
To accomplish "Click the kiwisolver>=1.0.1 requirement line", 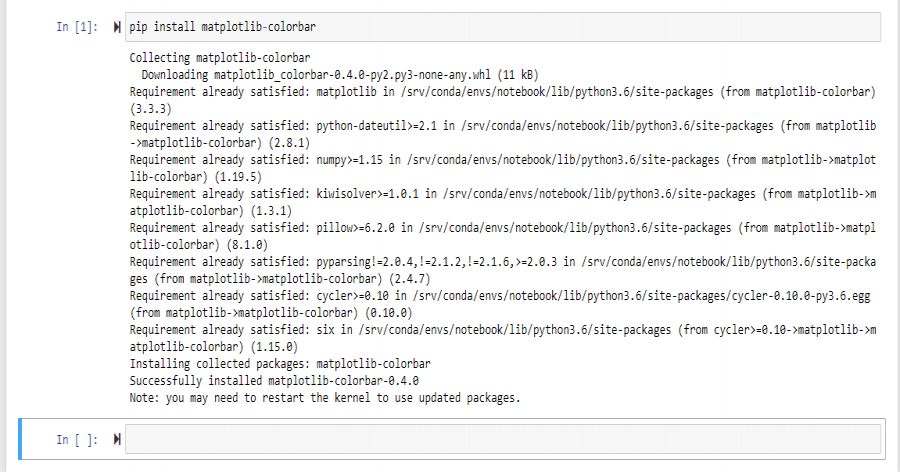I will click(500, 194).
